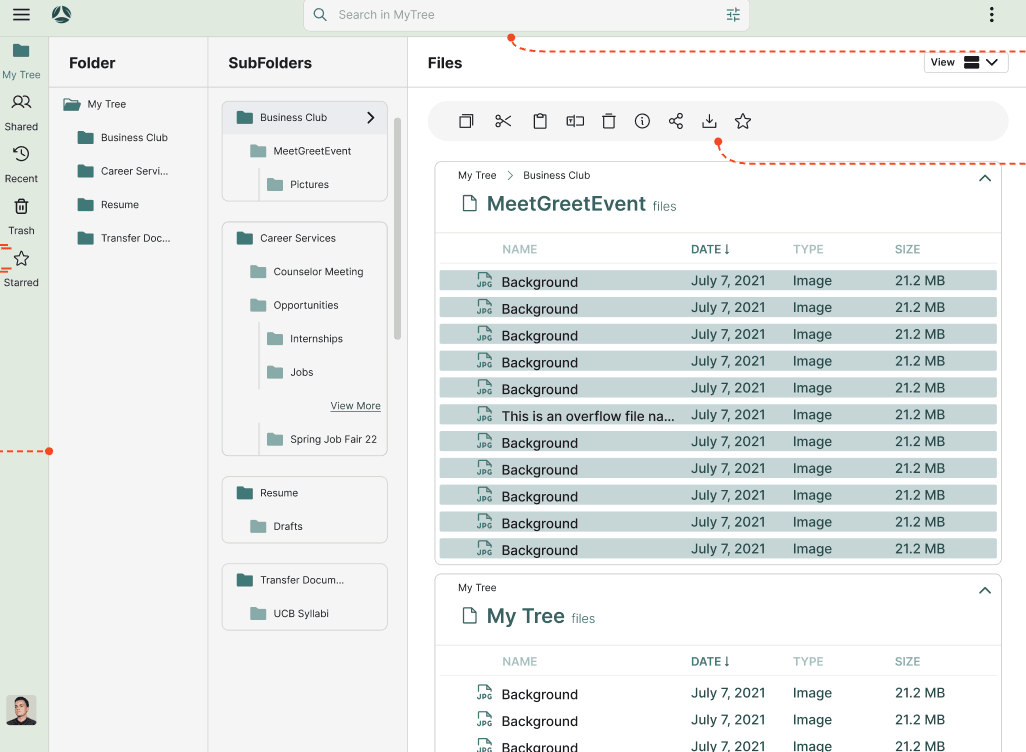Click the MyTree logo icon

tap(62, 14)
